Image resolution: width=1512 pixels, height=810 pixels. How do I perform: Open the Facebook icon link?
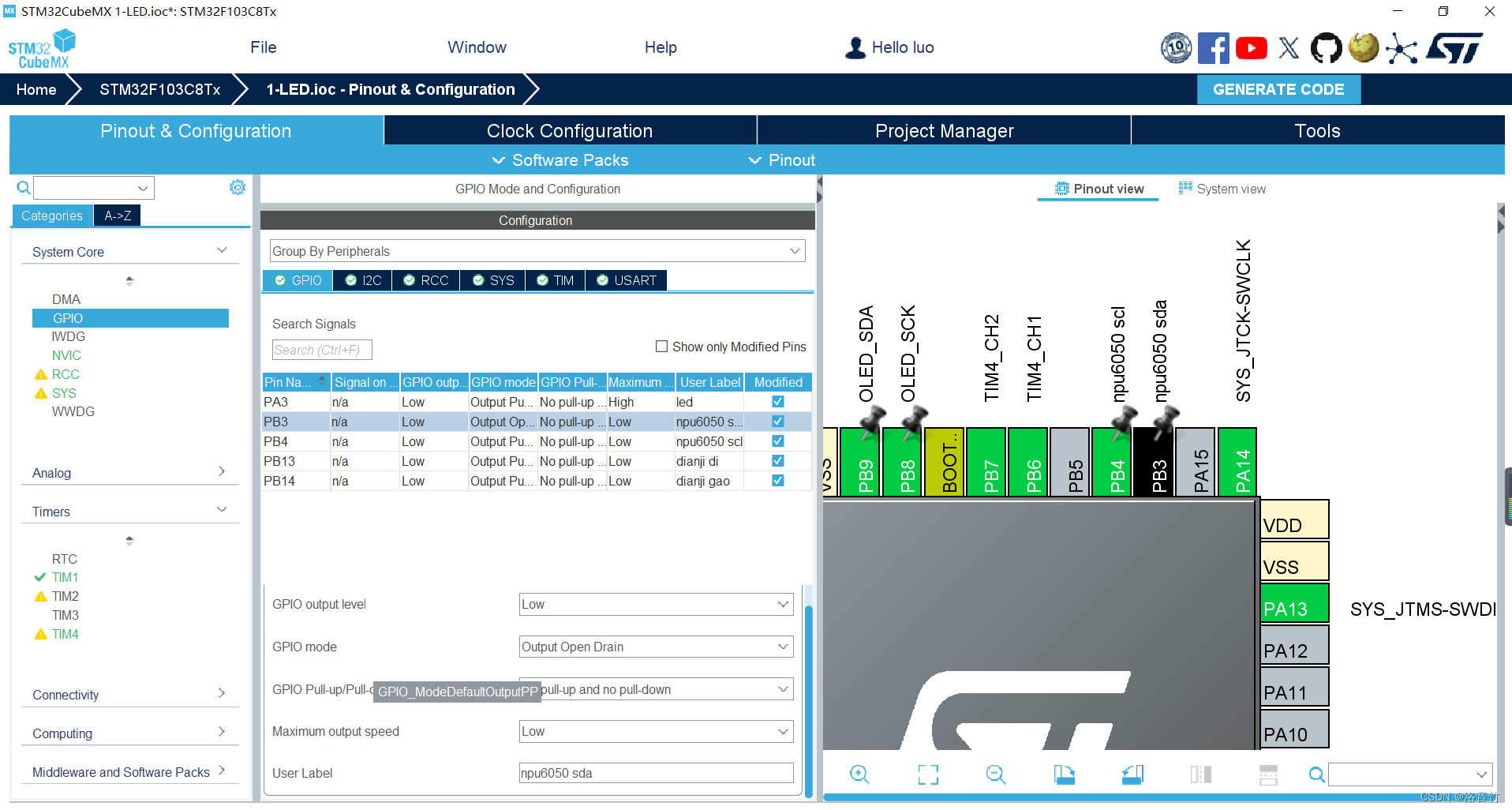1213,48
